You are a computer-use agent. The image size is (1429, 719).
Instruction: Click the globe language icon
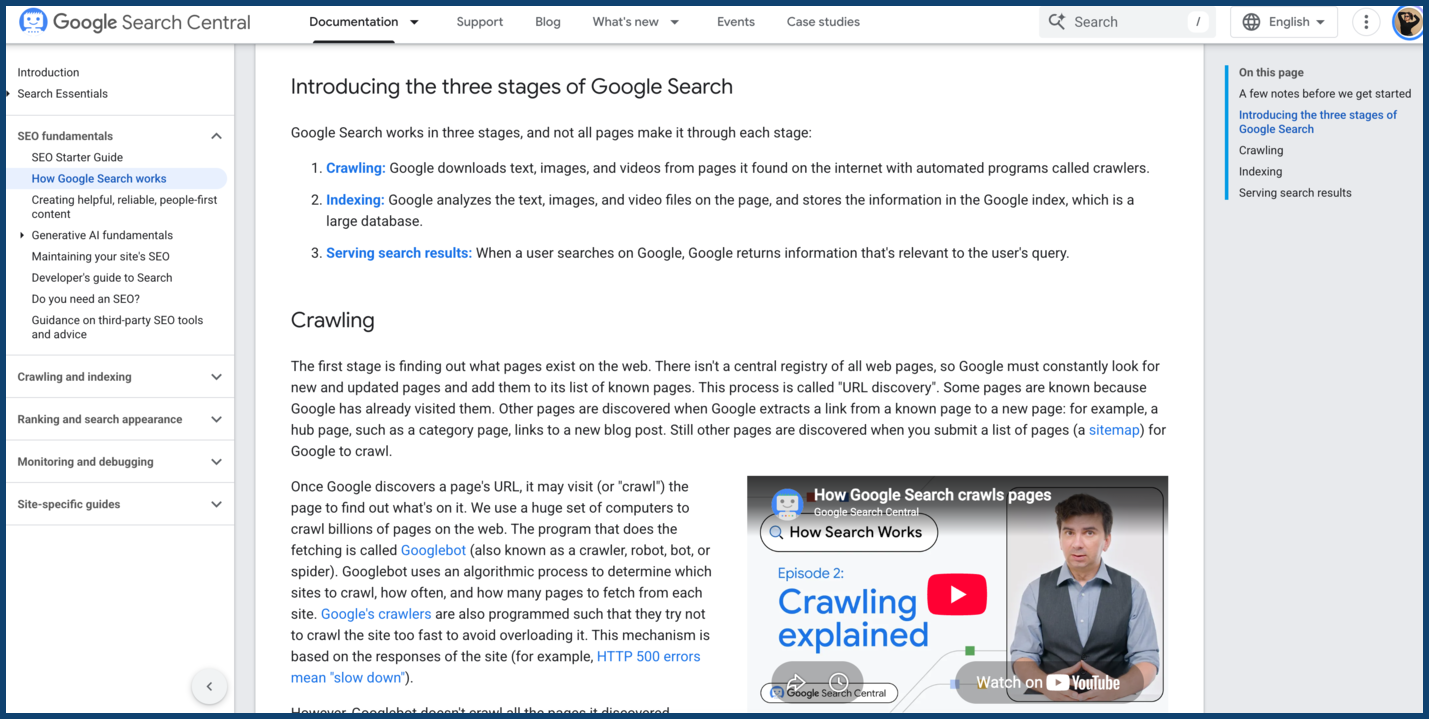click(x=1252, y=22)
